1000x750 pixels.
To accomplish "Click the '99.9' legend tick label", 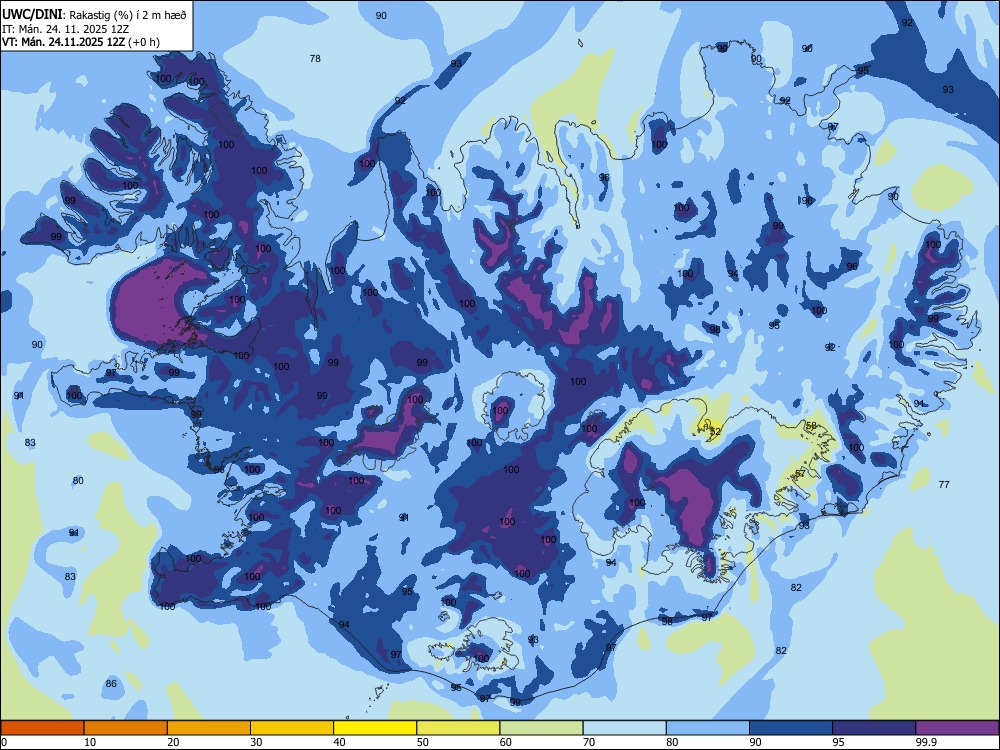I will tap(926, 742).
